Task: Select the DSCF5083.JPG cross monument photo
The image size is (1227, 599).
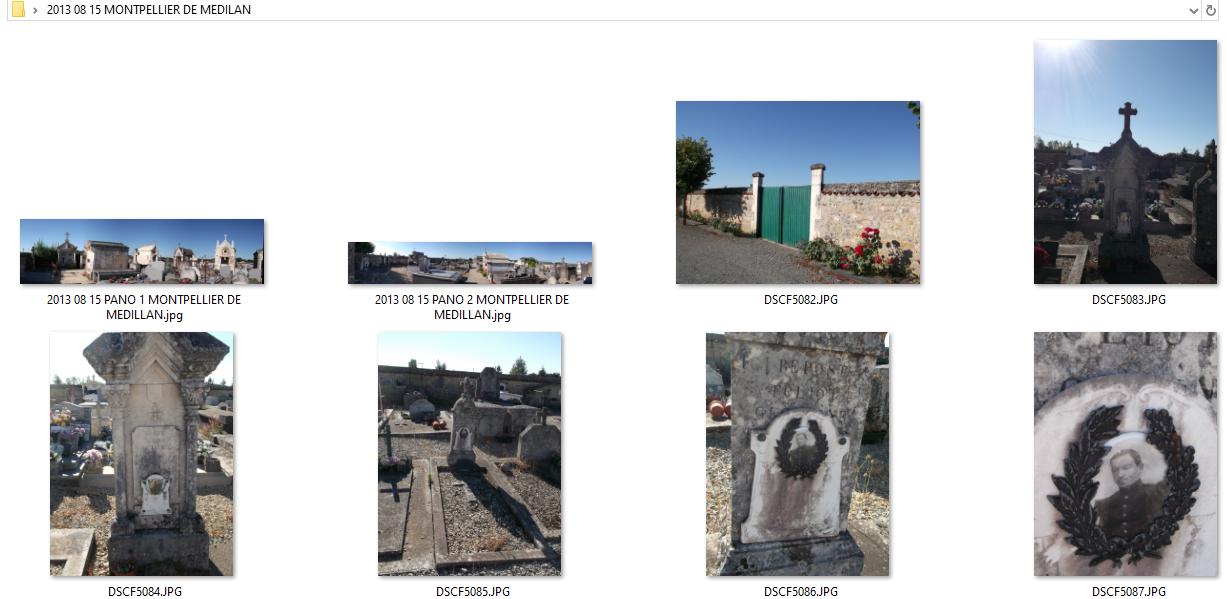Action: (x=1126, y=162)
